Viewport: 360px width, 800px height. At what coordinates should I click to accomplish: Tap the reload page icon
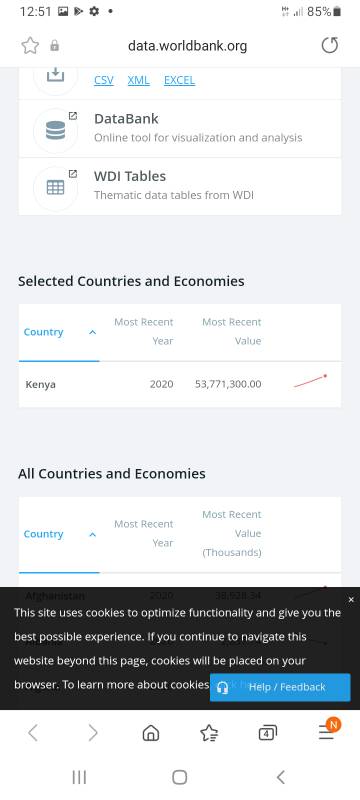329,46
